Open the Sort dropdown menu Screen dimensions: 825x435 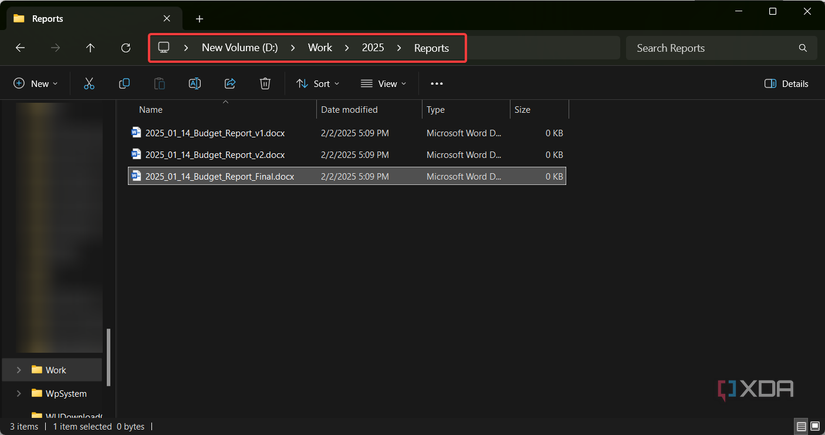click(x=318, y=84)
